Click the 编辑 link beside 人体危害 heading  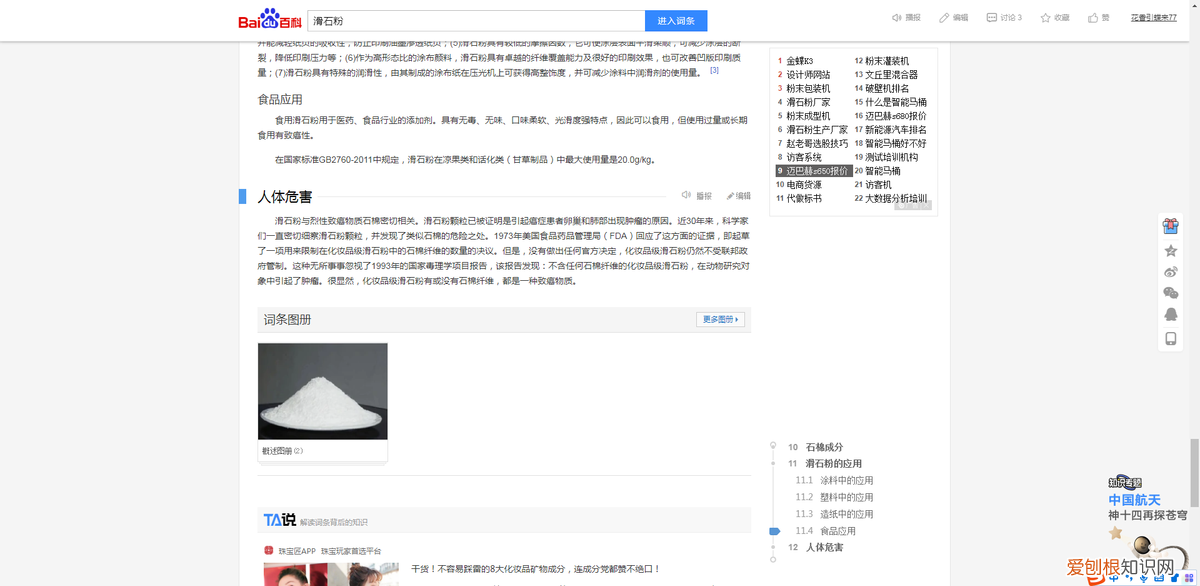pos(738,197)
